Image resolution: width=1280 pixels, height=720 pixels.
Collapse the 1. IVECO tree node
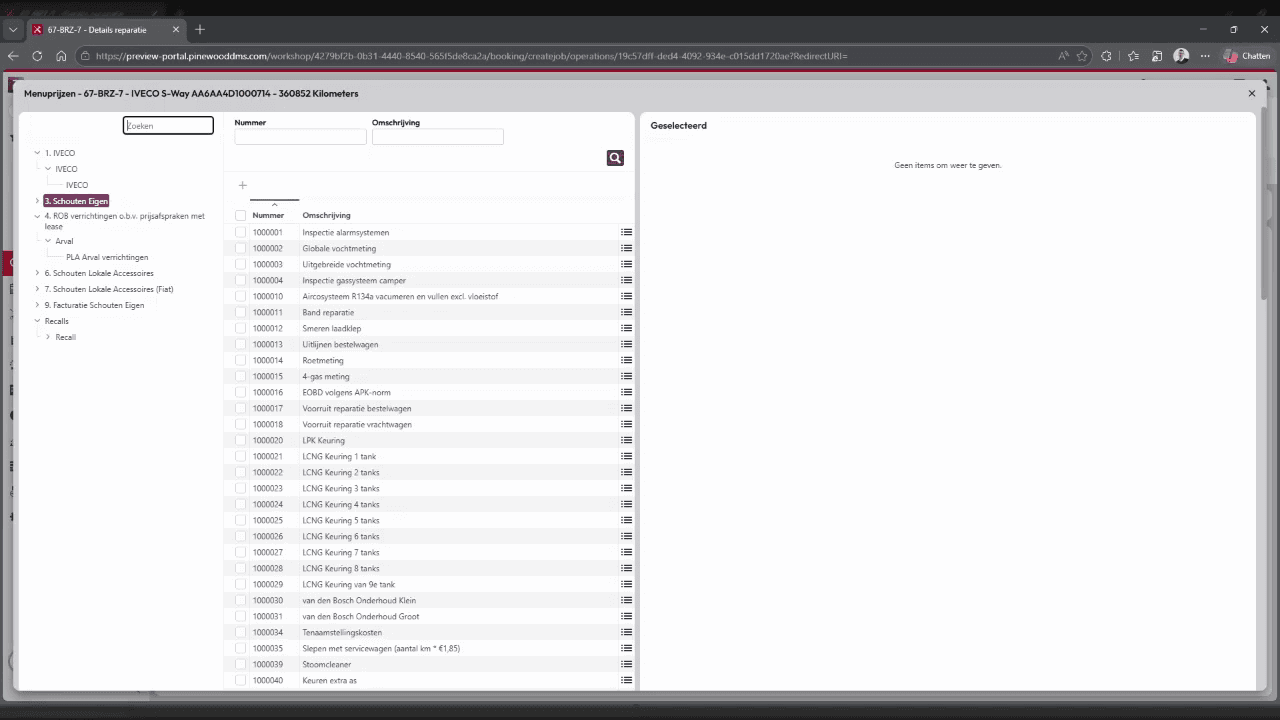click(x=37, y=153)
